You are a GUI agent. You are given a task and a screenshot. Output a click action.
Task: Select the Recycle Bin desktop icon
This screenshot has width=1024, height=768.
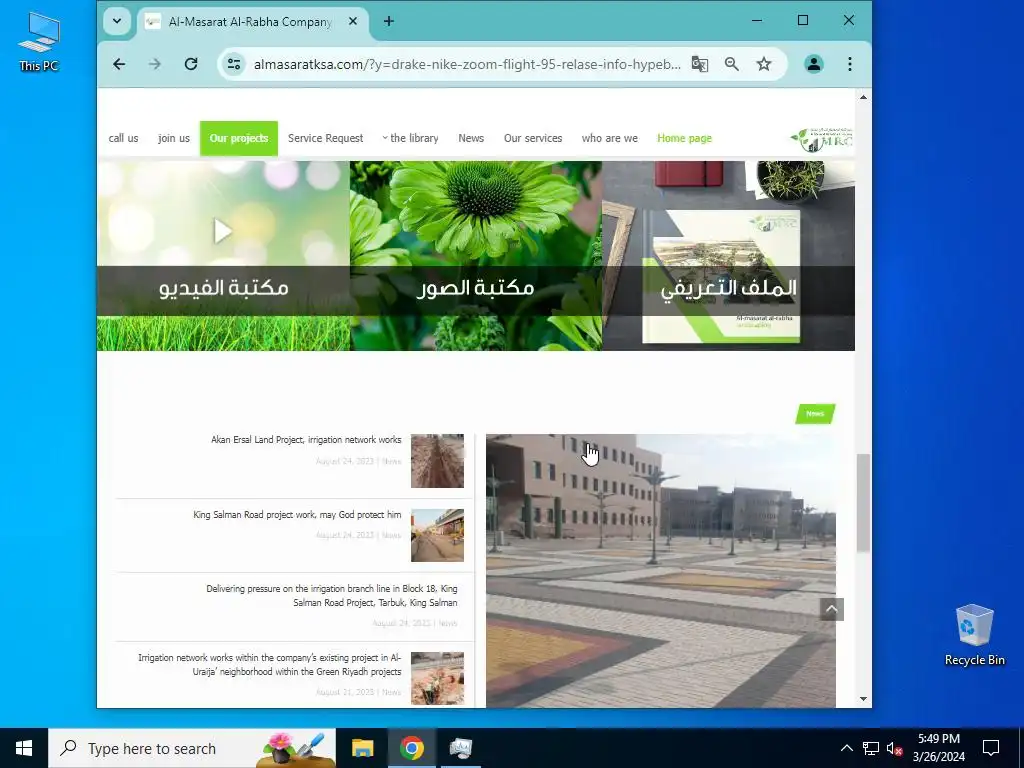pos(974,635)
